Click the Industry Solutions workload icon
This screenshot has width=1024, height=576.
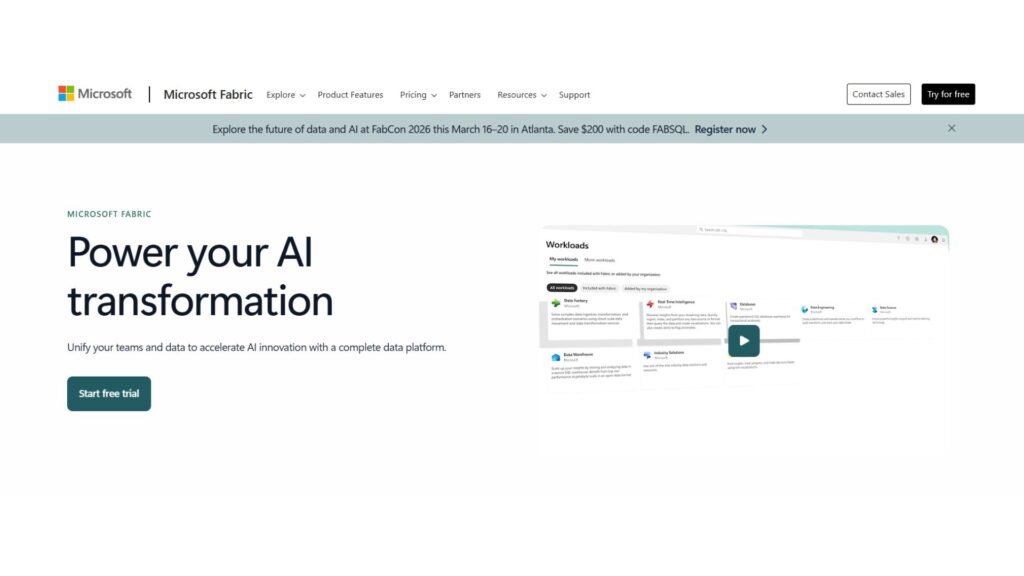click(648, 355)
